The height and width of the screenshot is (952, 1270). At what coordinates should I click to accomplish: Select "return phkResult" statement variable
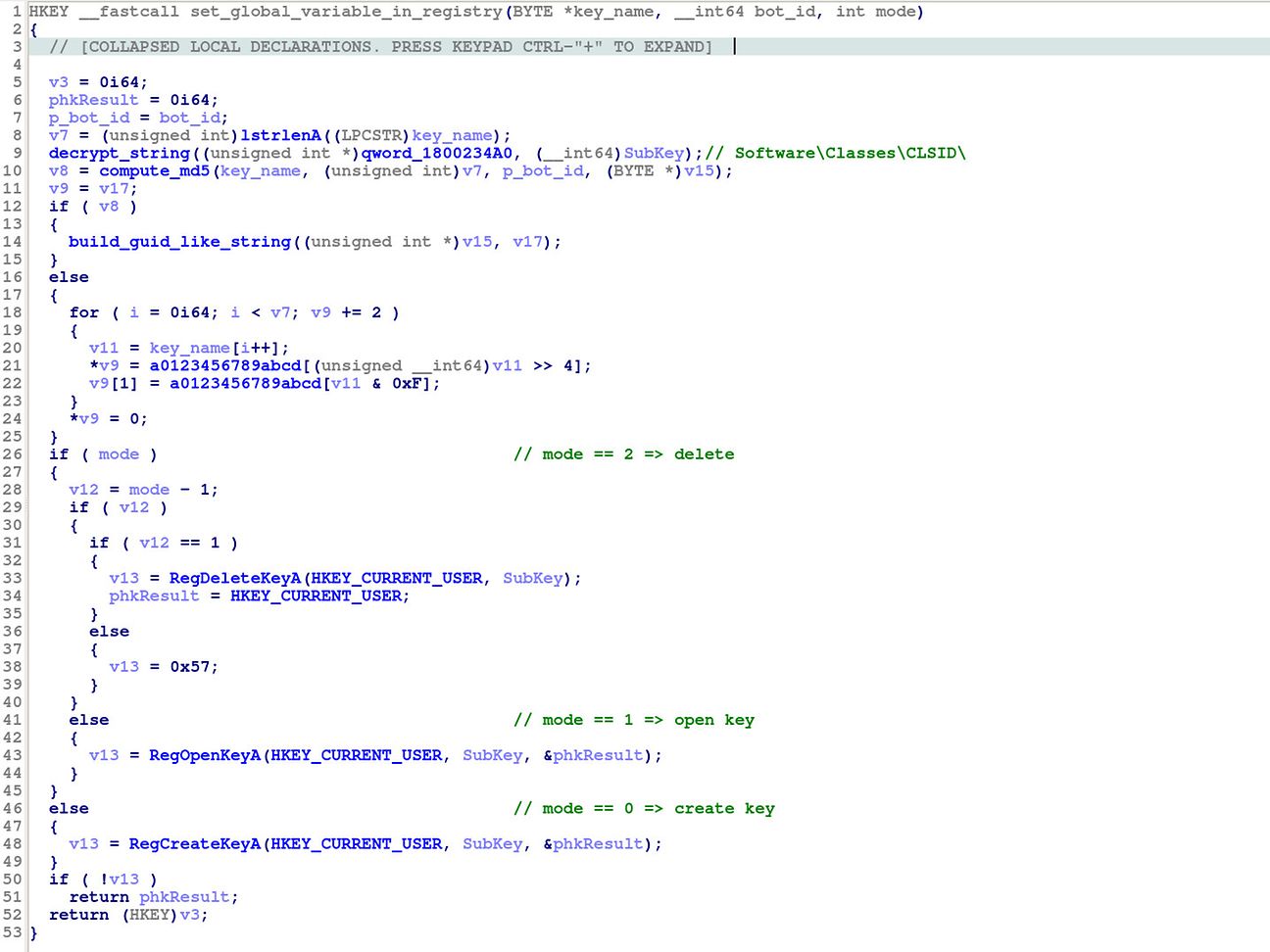point(184,897)
